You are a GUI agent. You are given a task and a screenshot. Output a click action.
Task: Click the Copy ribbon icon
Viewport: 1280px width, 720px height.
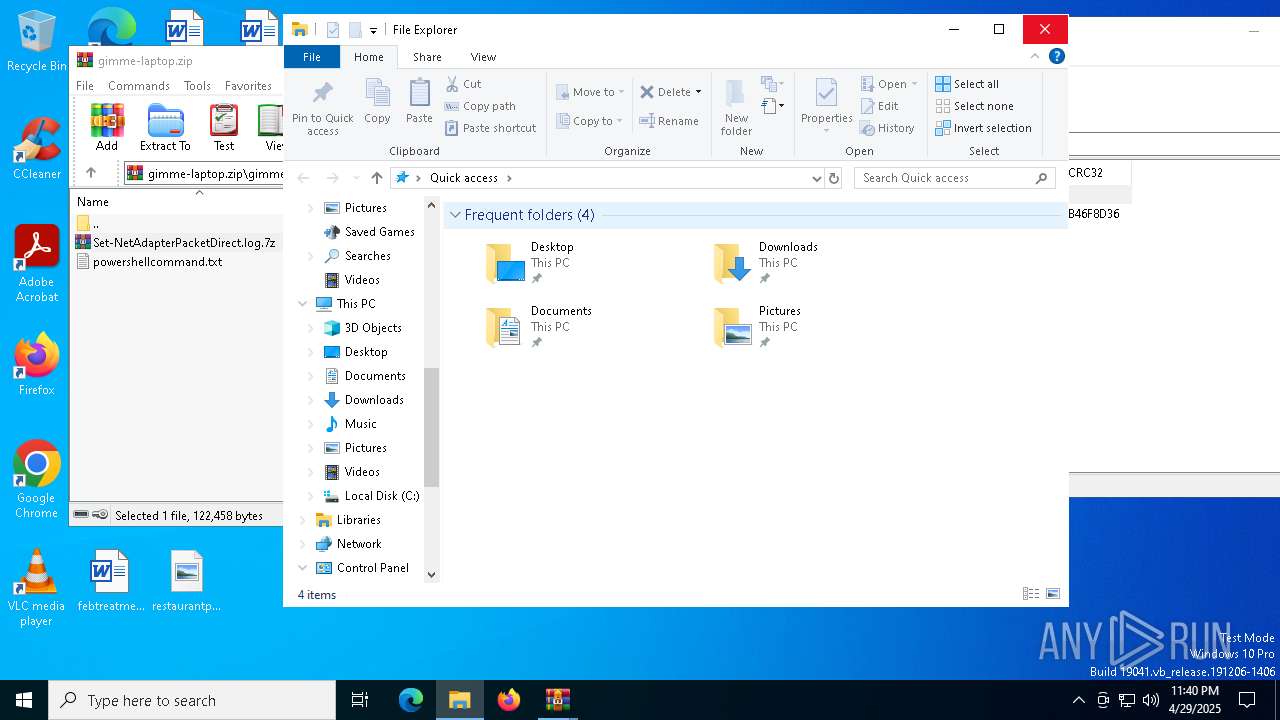pos(377,94)
